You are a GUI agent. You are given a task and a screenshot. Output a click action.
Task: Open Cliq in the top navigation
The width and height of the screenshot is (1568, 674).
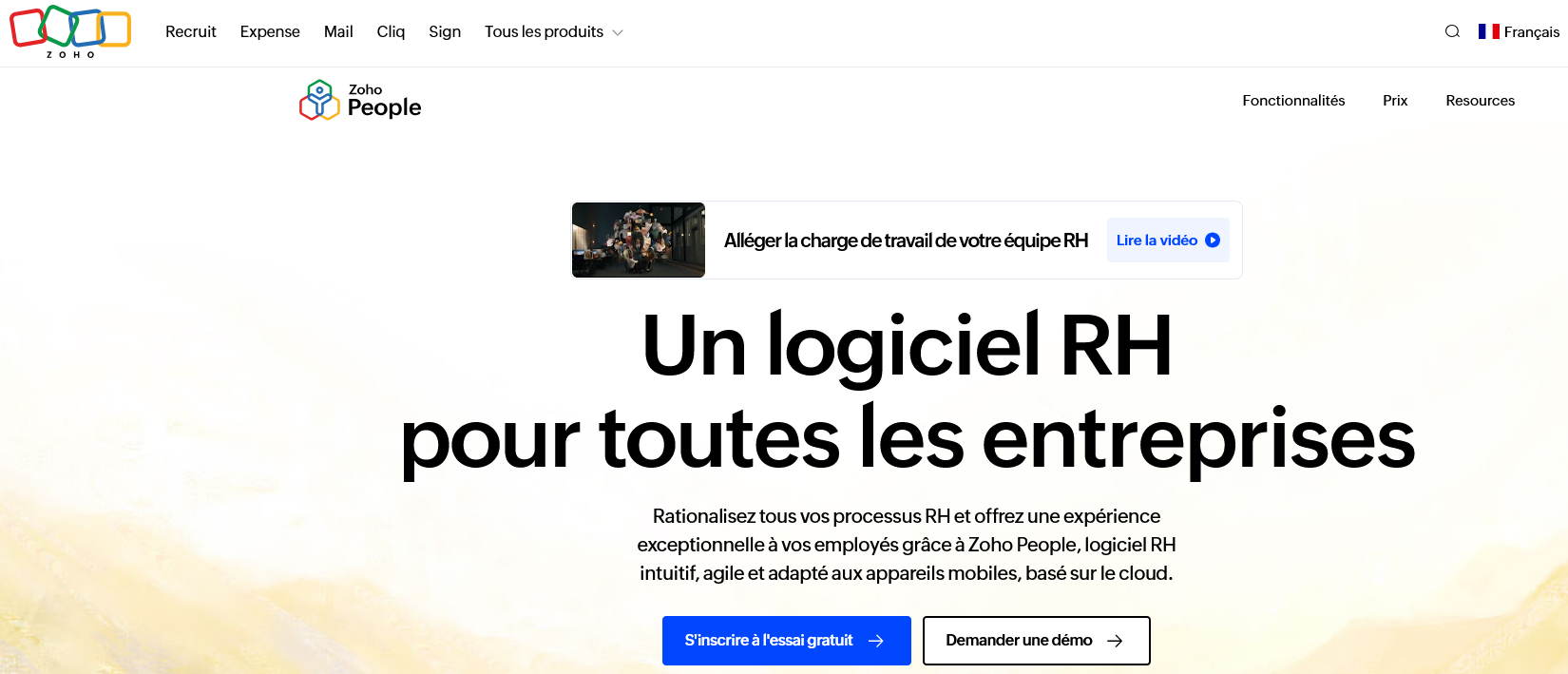coord(391,31)
